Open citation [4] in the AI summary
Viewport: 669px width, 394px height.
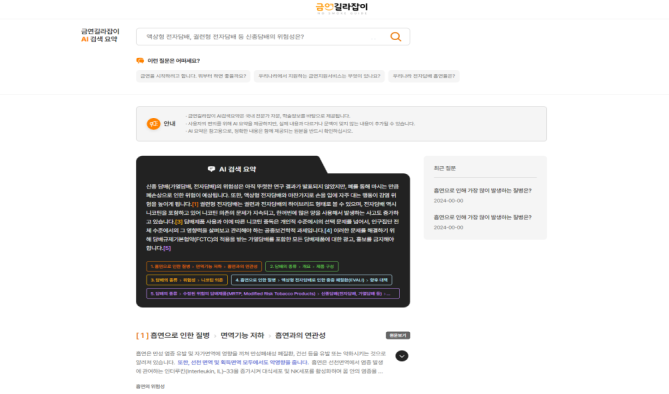click(x=328, y=231)
